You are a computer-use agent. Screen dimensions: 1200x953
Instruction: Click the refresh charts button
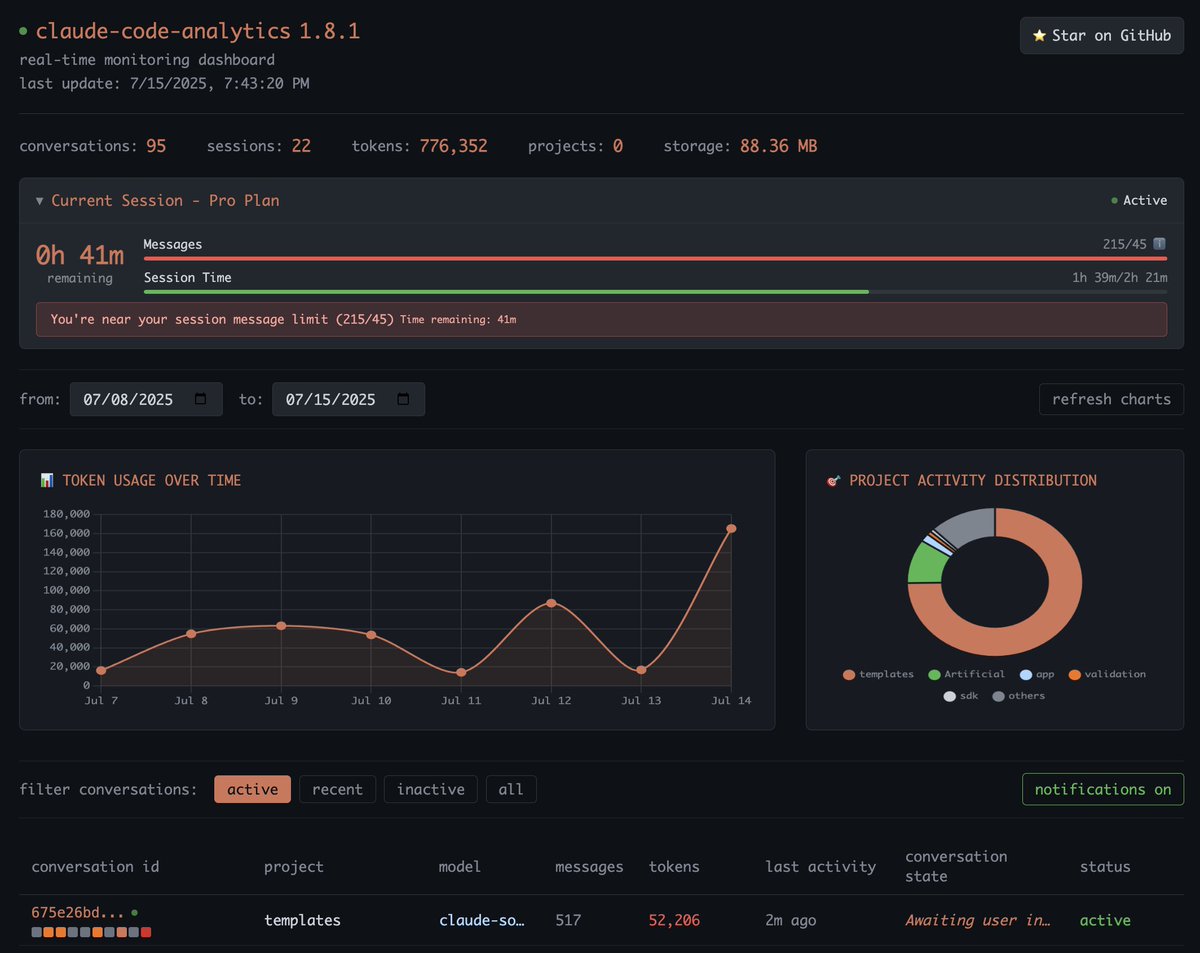coord(1111,399)
